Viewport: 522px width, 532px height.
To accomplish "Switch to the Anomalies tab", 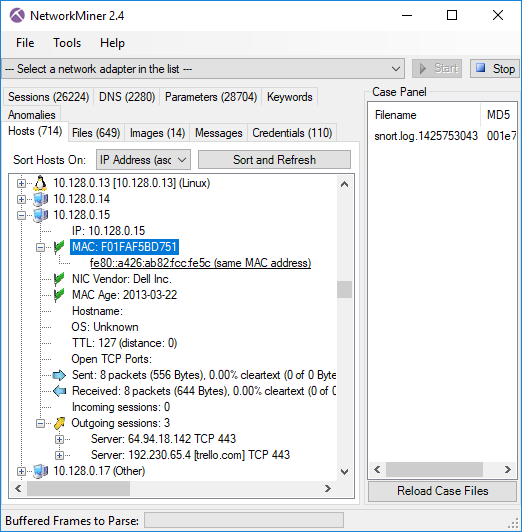I will [32, 114].
